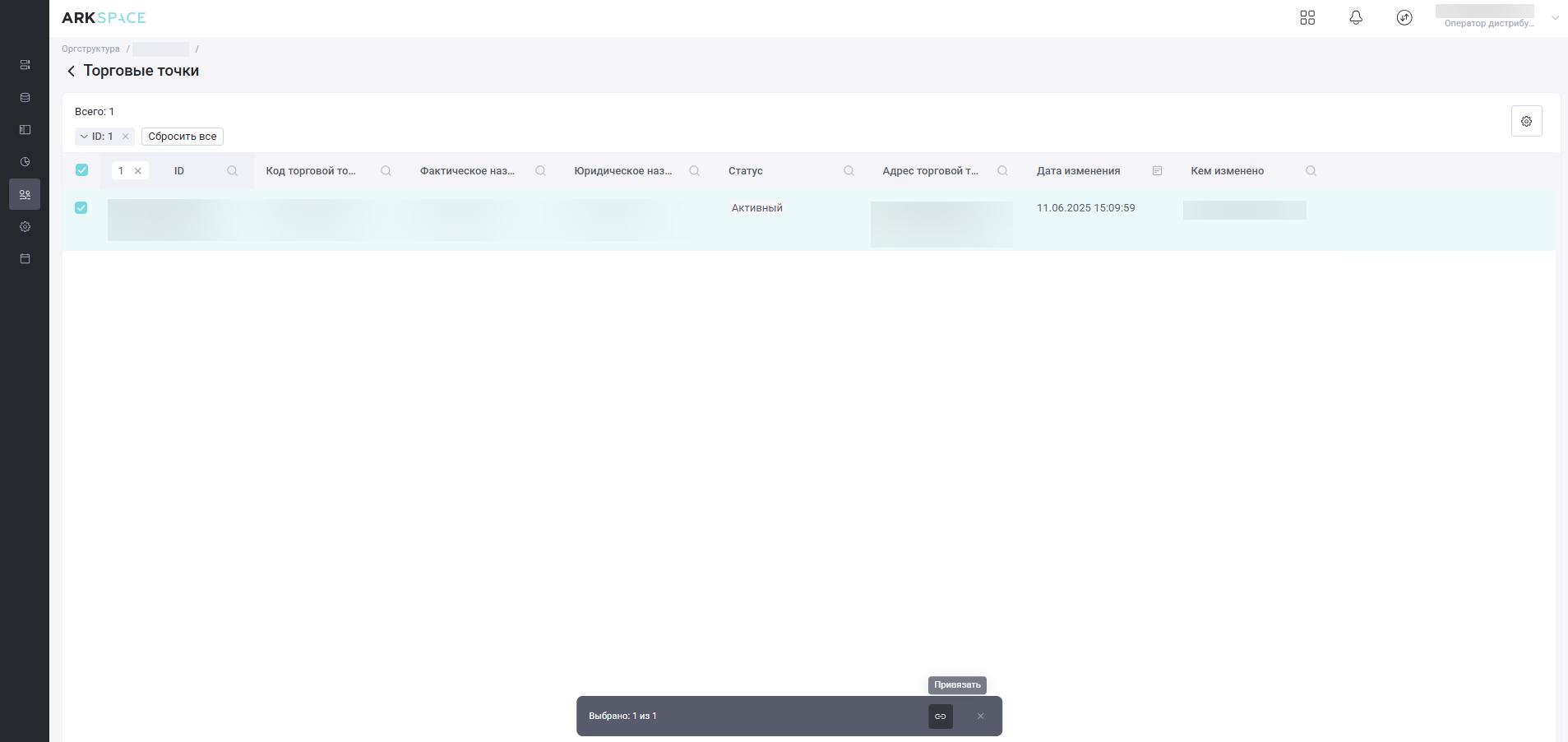Open the sidebar panel layout icon
Viewport: 1568px width, 742px height.
25,129
